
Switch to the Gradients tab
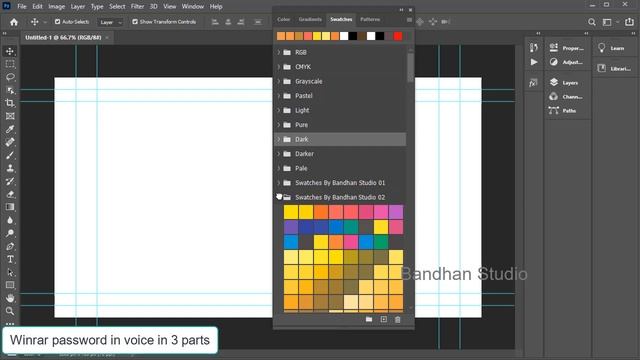(310, 19)
